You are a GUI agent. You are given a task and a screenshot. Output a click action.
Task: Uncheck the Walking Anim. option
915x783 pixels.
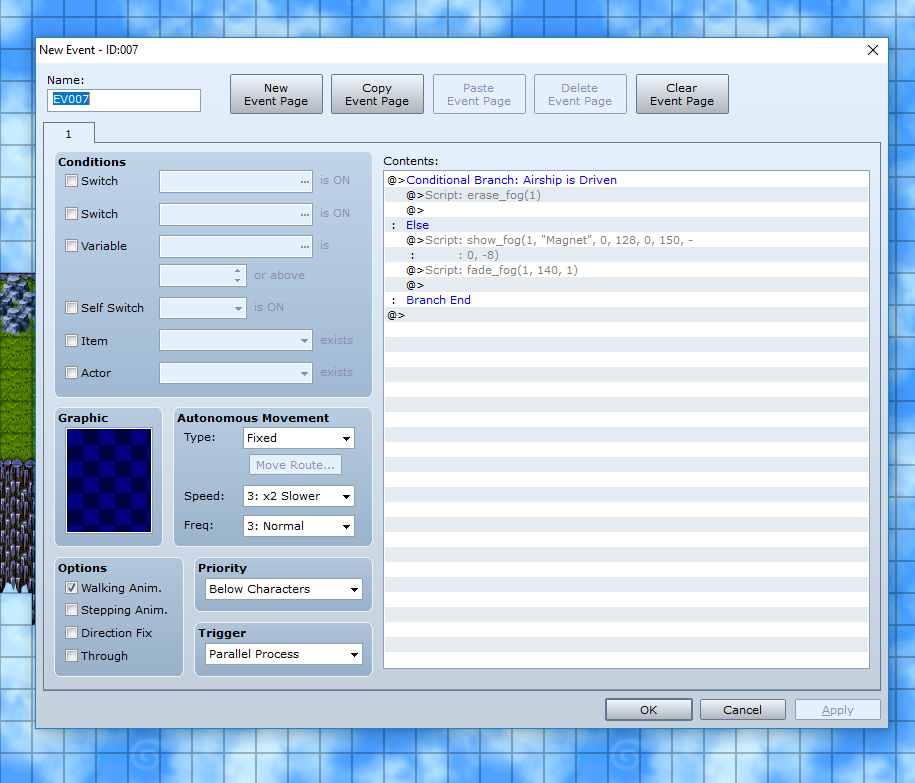coord(71,588)
